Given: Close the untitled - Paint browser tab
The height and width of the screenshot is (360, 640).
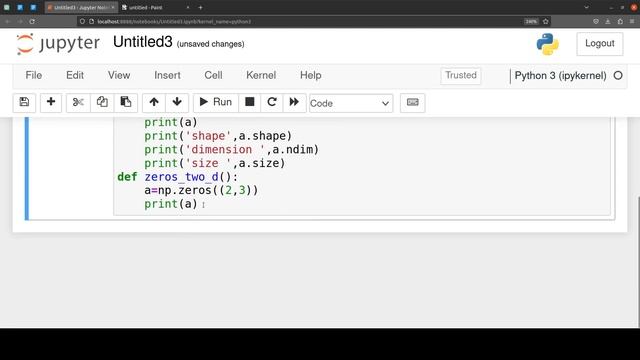Looking at the screenshot, I should click(x=188, y=7).
